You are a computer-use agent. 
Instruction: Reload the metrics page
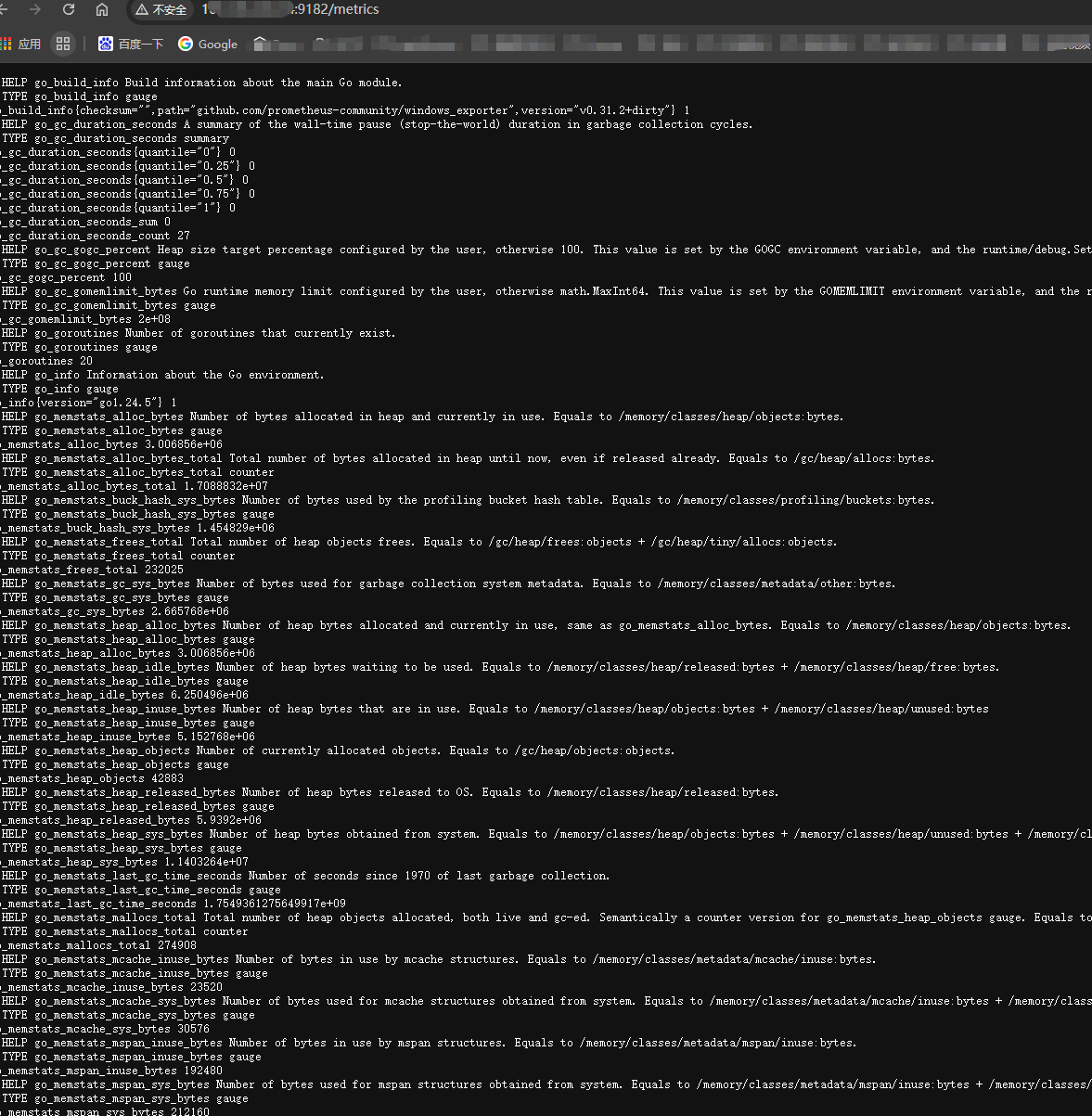(69, 9)
